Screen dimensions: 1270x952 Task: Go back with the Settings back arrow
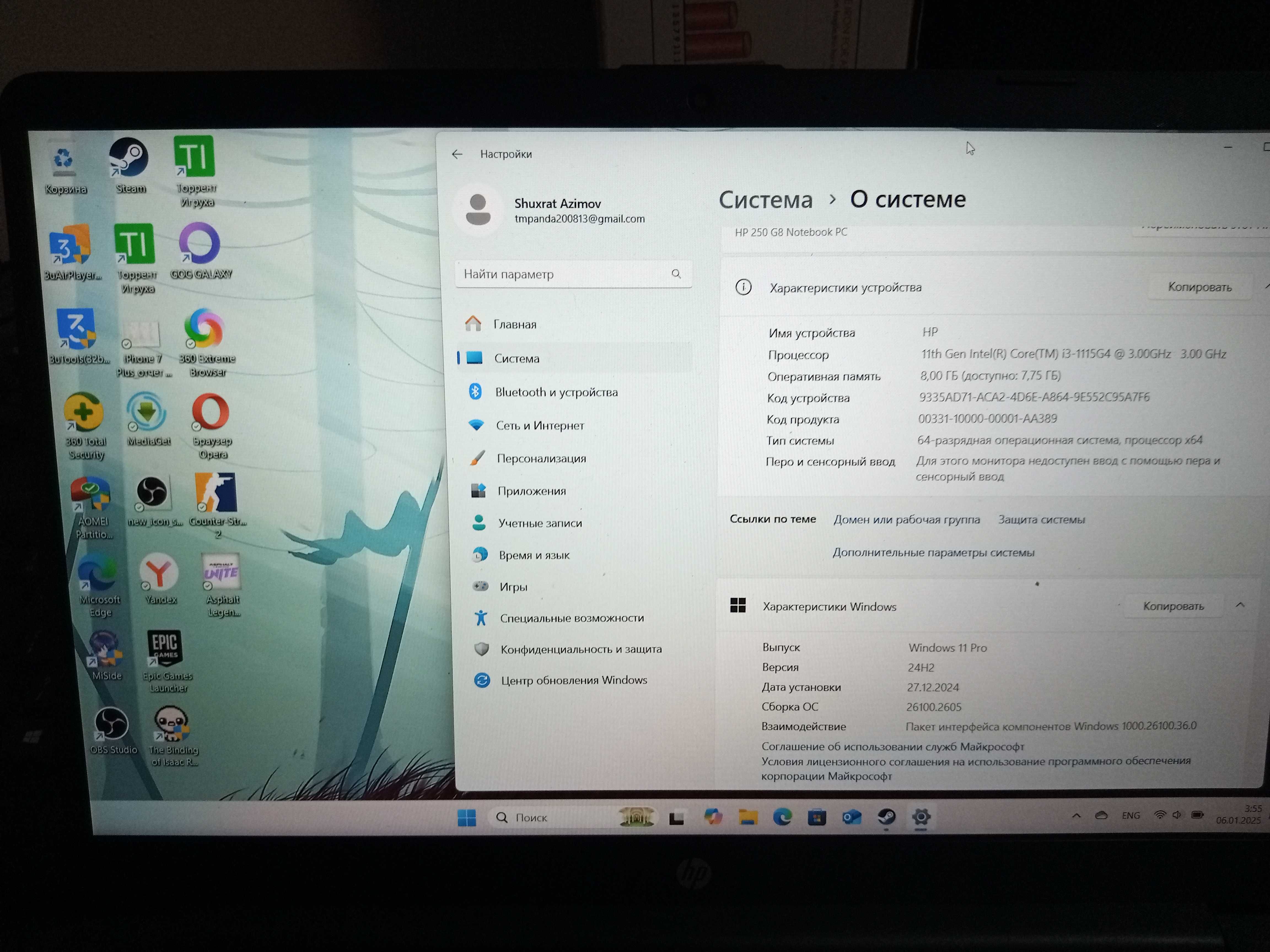tap(457, 154)
